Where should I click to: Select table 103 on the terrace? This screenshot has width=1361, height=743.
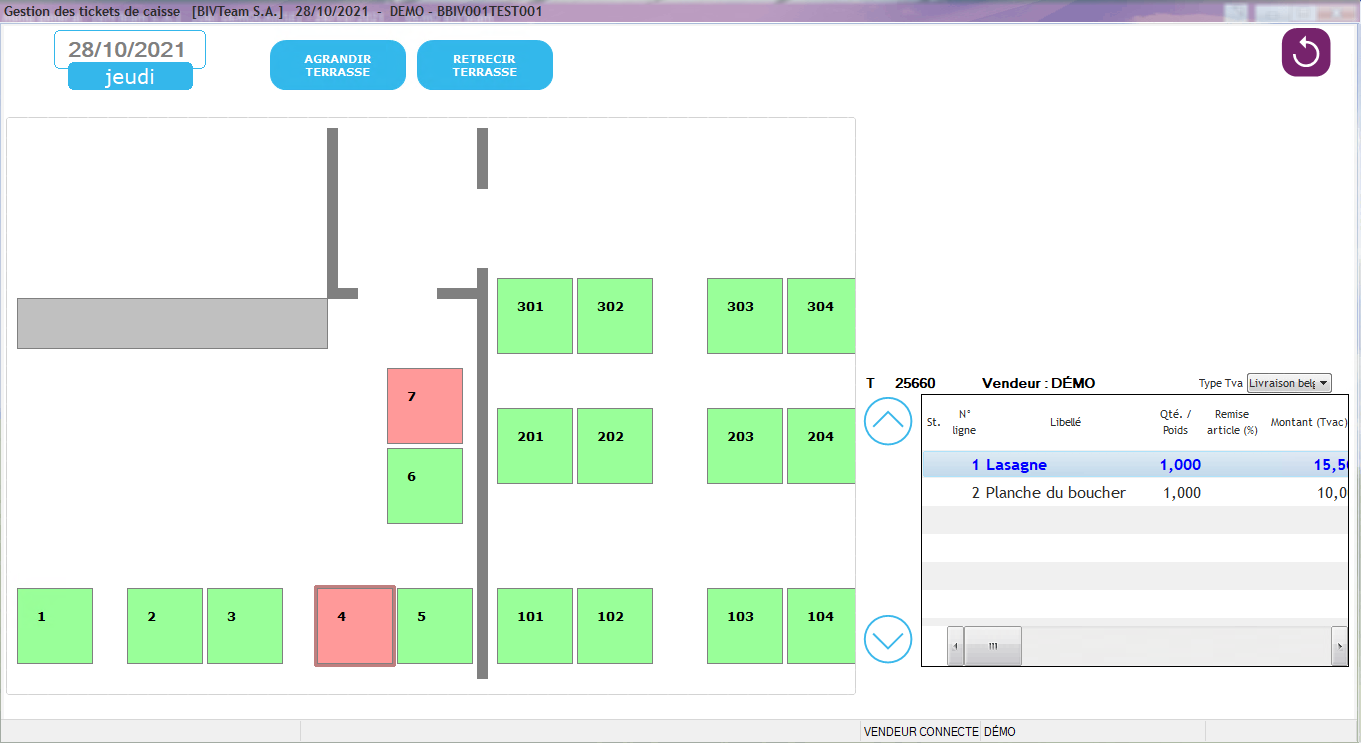745,626
